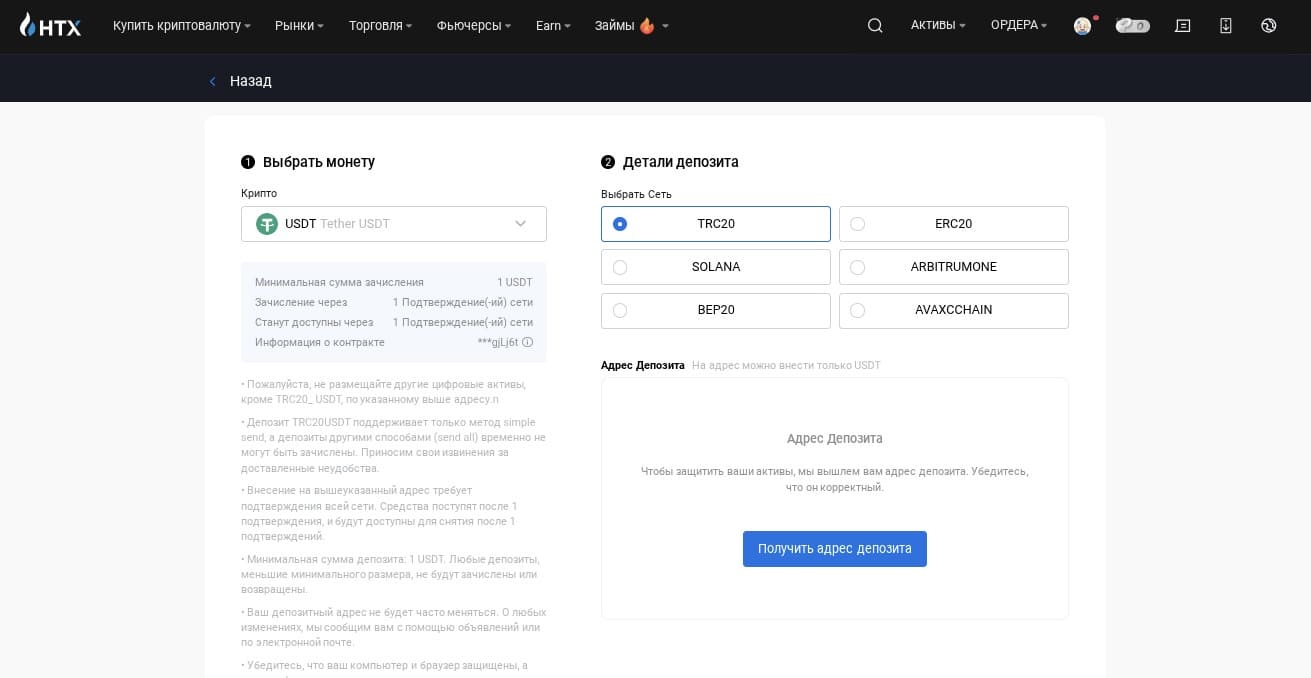This screenshot has width=1311, height=678.
Task: Open the Торговля dropdown menu
Action: point(380,26)
